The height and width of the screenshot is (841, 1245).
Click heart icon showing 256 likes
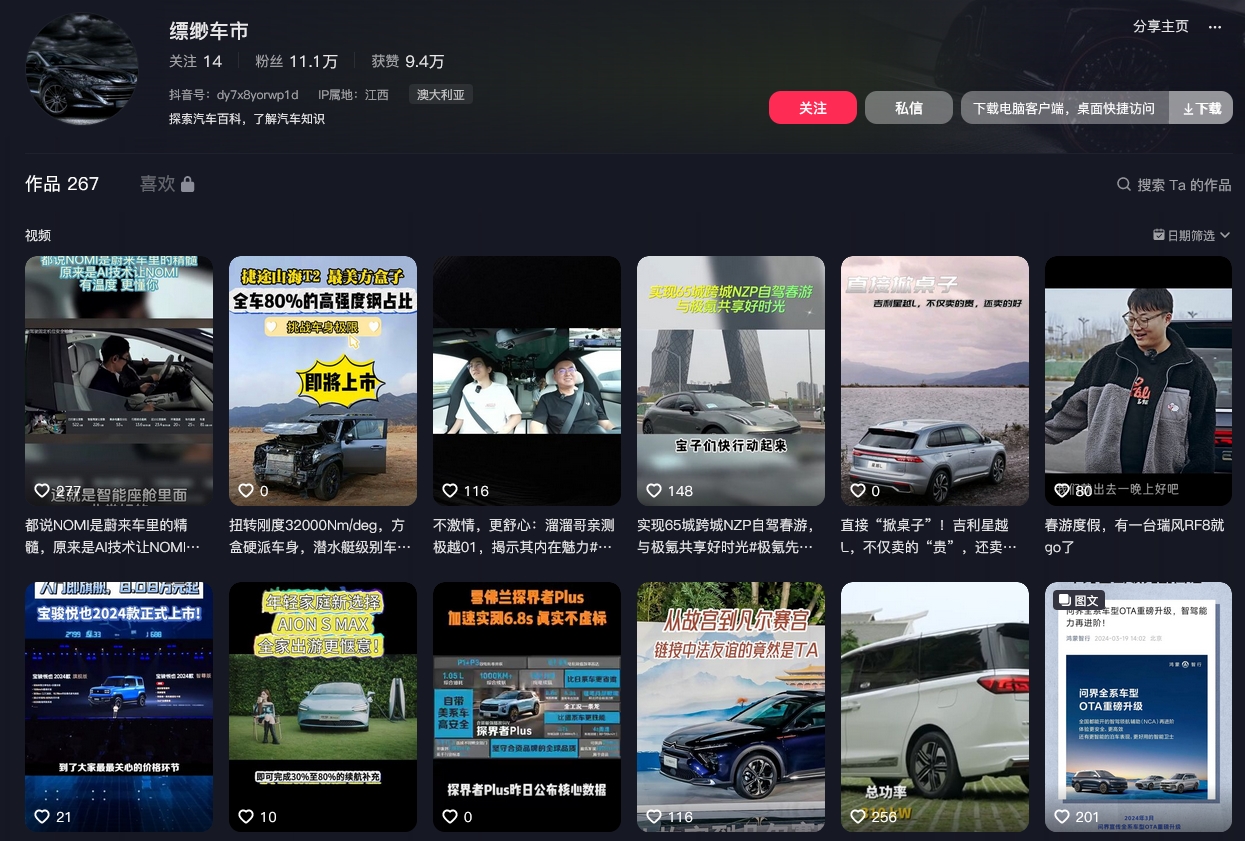click(858, 816)
